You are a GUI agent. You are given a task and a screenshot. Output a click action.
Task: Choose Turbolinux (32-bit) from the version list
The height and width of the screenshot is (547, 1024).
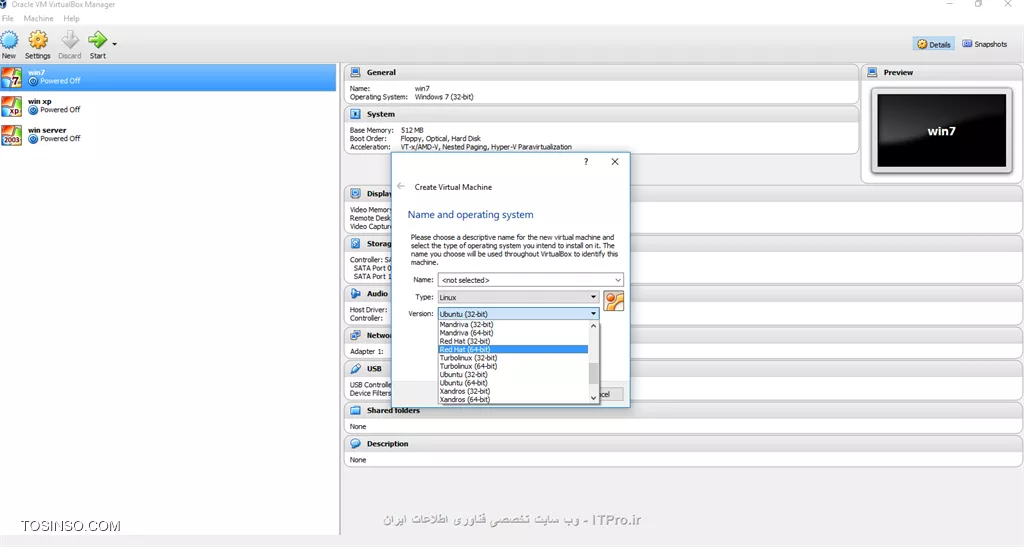pos(513,358)
